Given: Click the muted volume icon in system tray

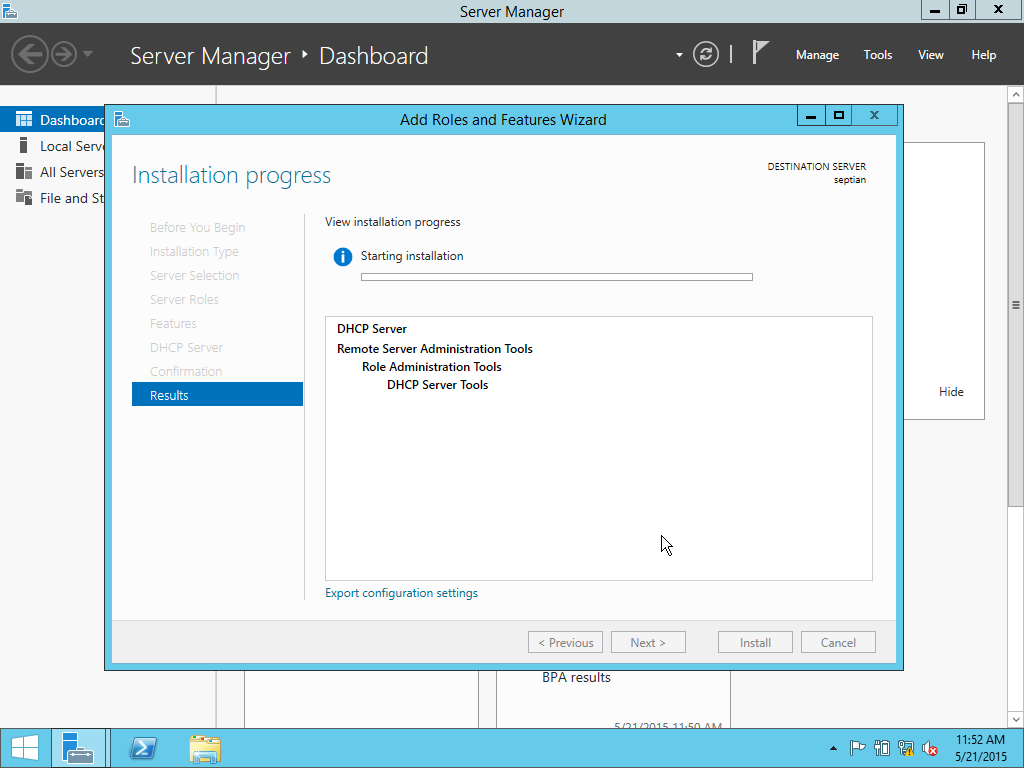Looking at the screenshot, I should pos(929,747).
